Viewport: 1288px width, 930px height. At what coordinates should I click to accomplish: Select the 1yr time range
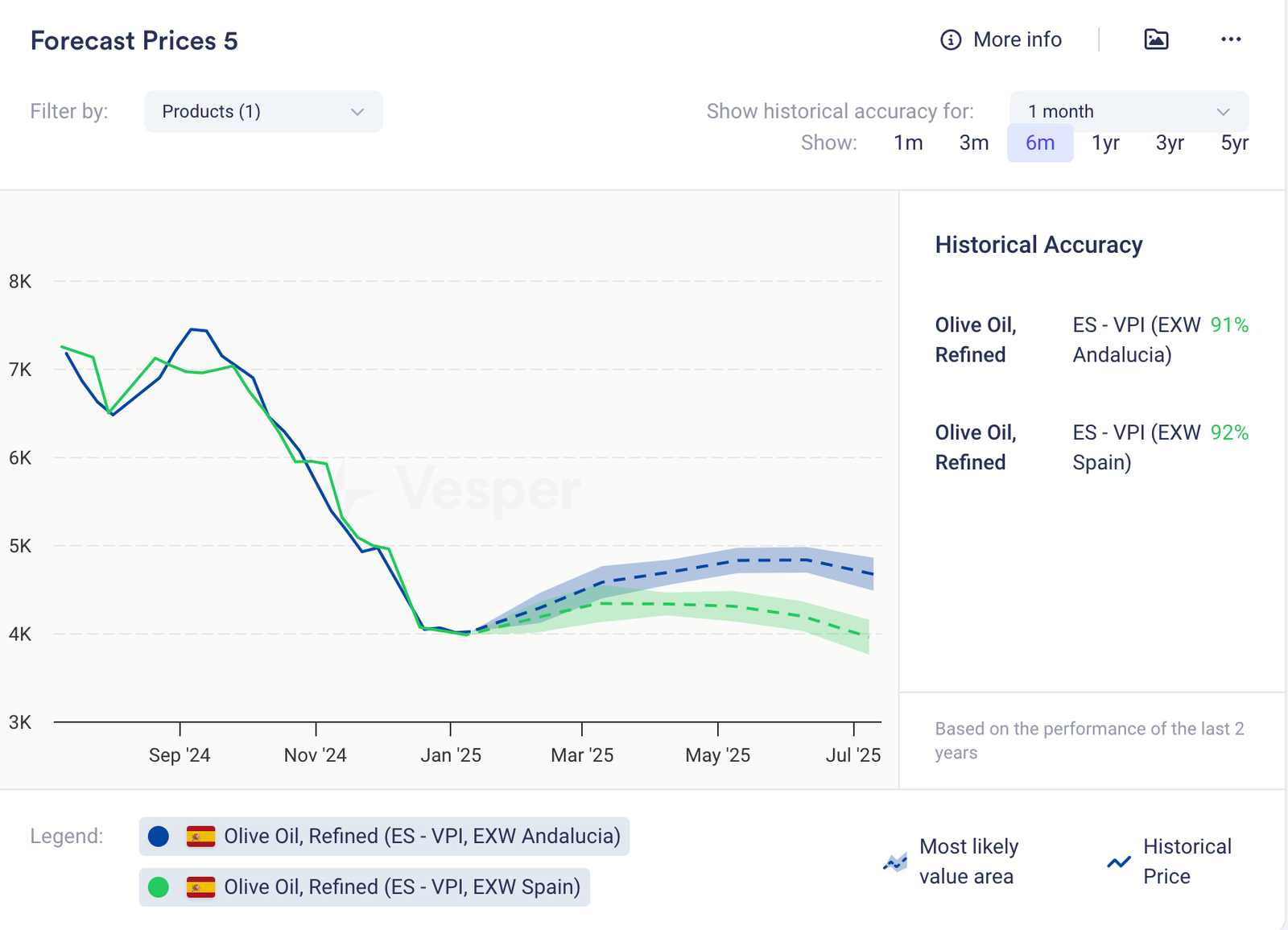(x=1105, y=143)
